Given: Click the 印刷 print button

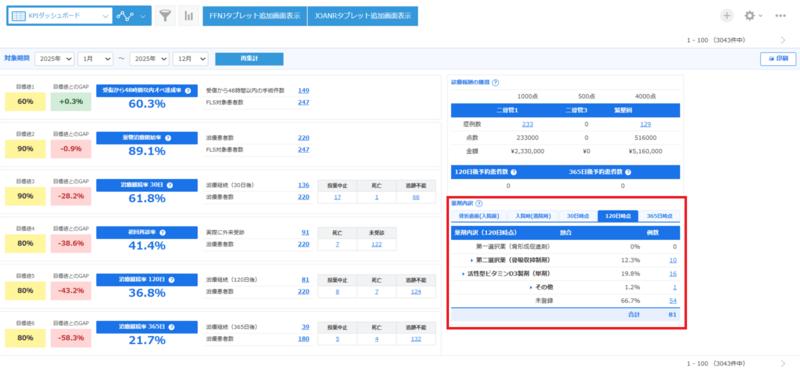Looking at the screenshot, I should pyautogui.click(x=778, y=59).
